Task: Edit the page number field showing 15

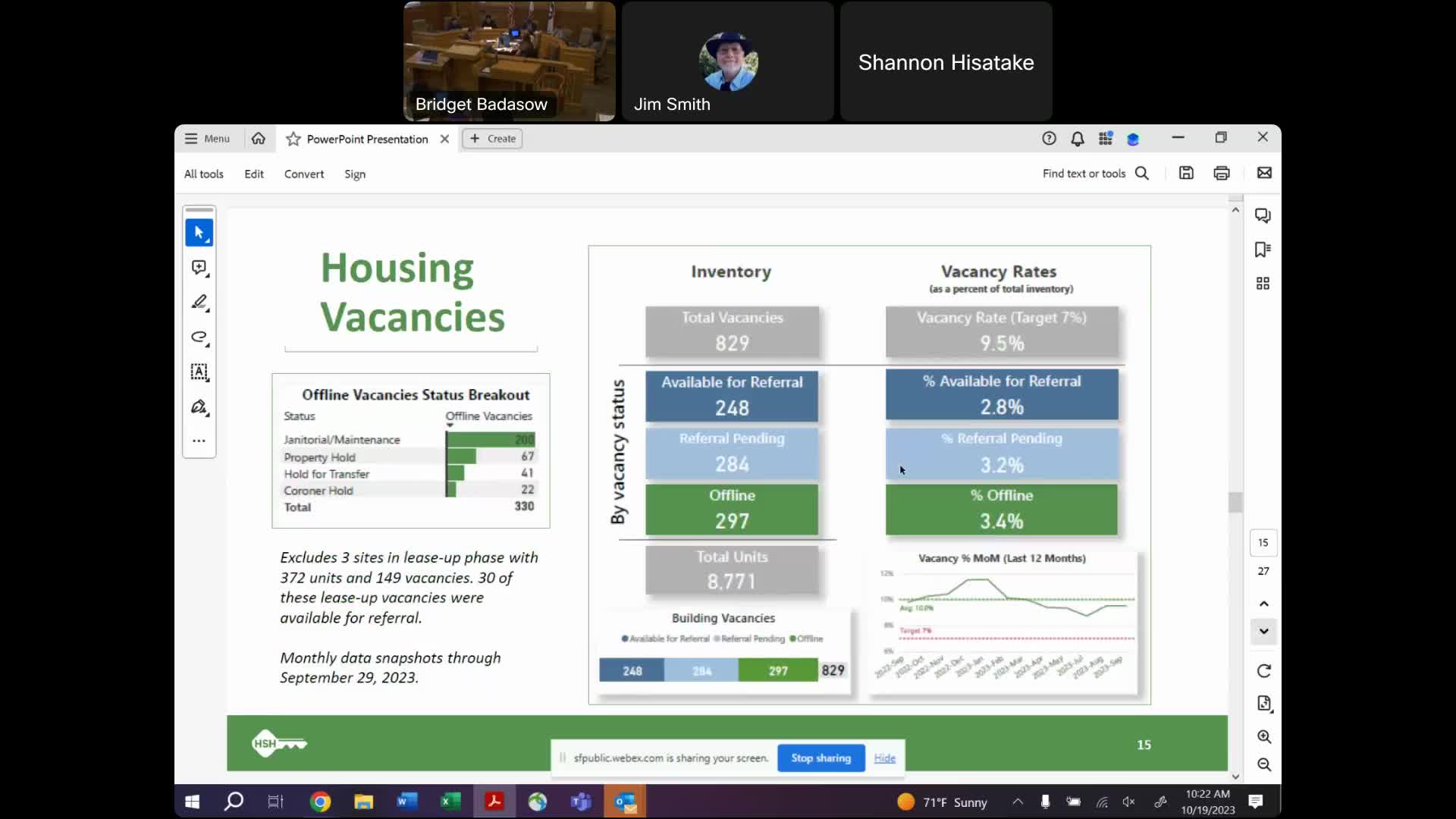Action: pos(1263,542)
